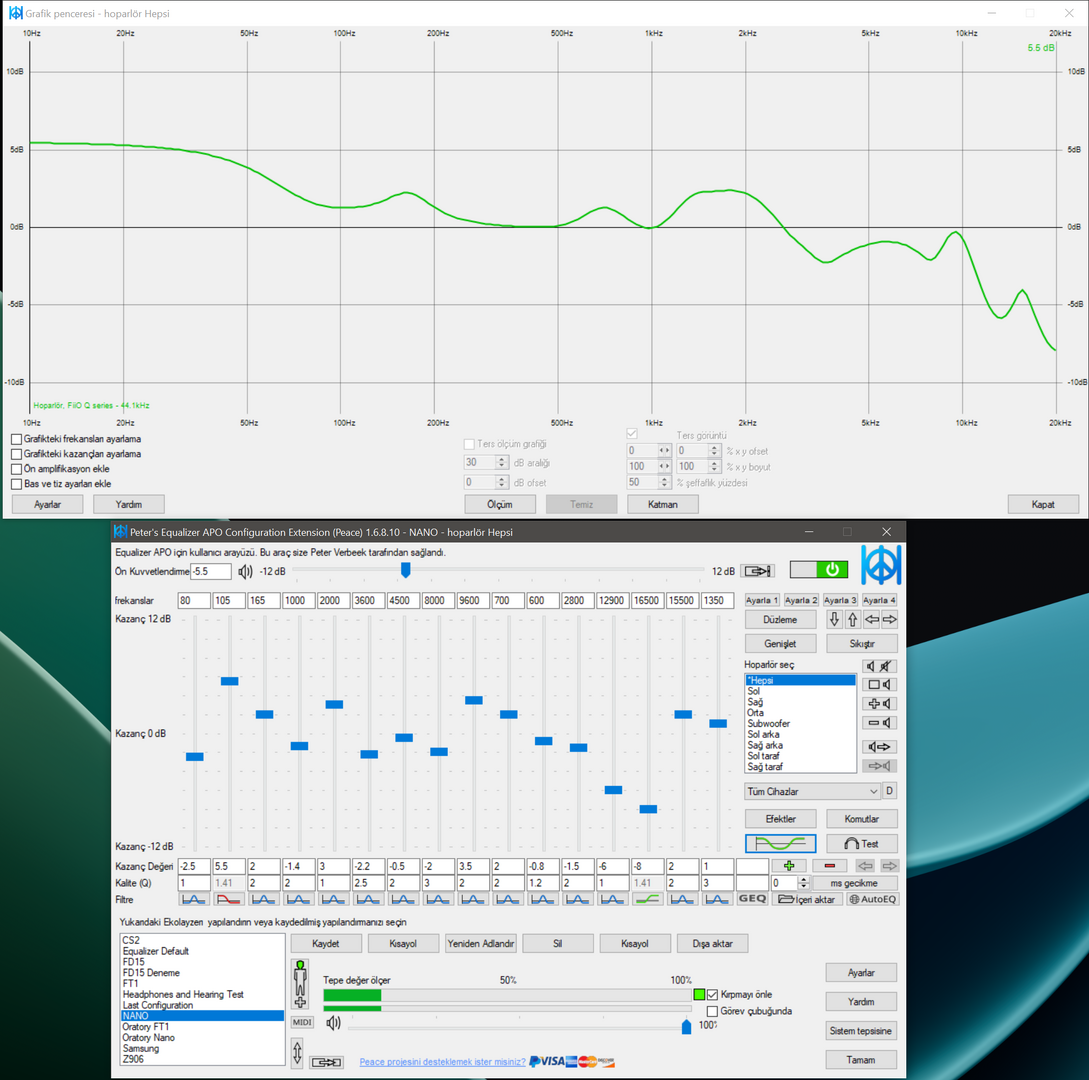Check Görev çubuğunda checkbox

(x=712, y=1011)
